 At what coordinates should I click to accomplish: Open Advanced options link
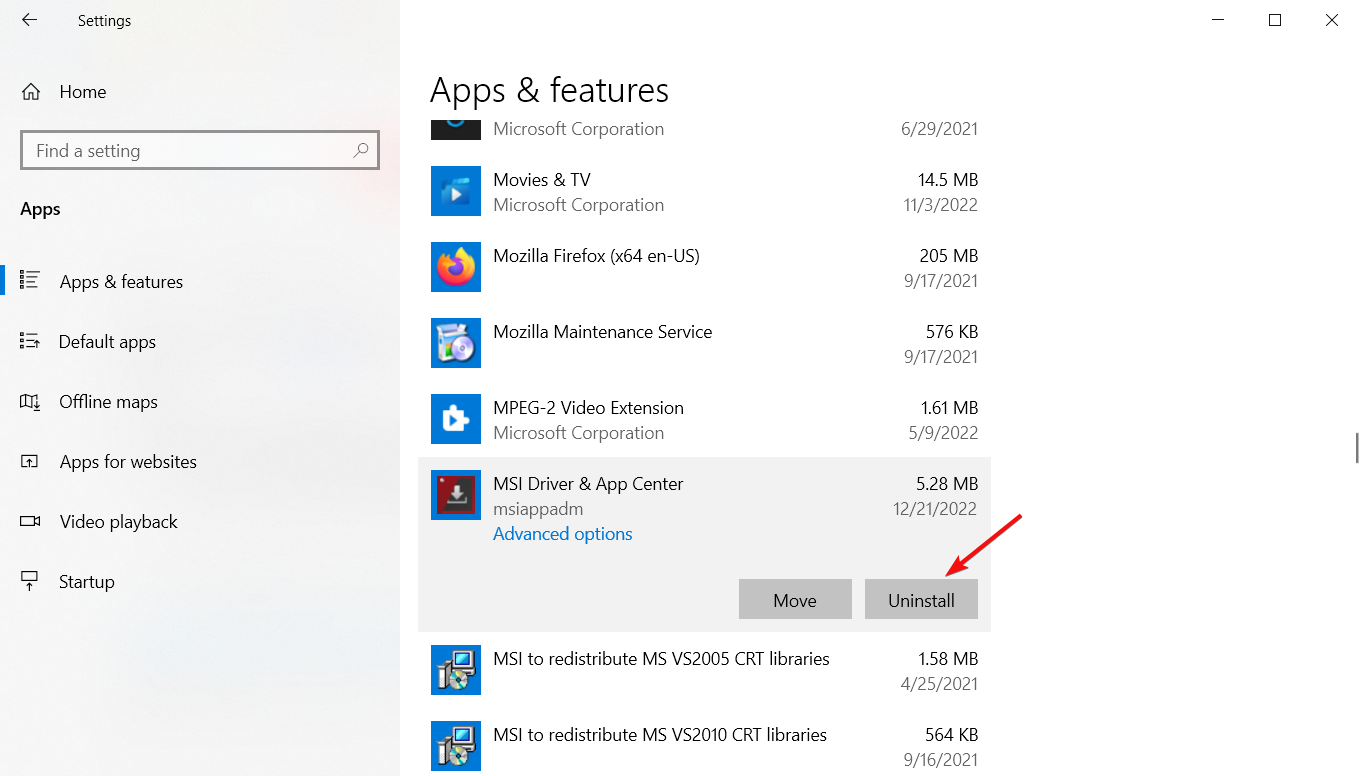(562, 534)
